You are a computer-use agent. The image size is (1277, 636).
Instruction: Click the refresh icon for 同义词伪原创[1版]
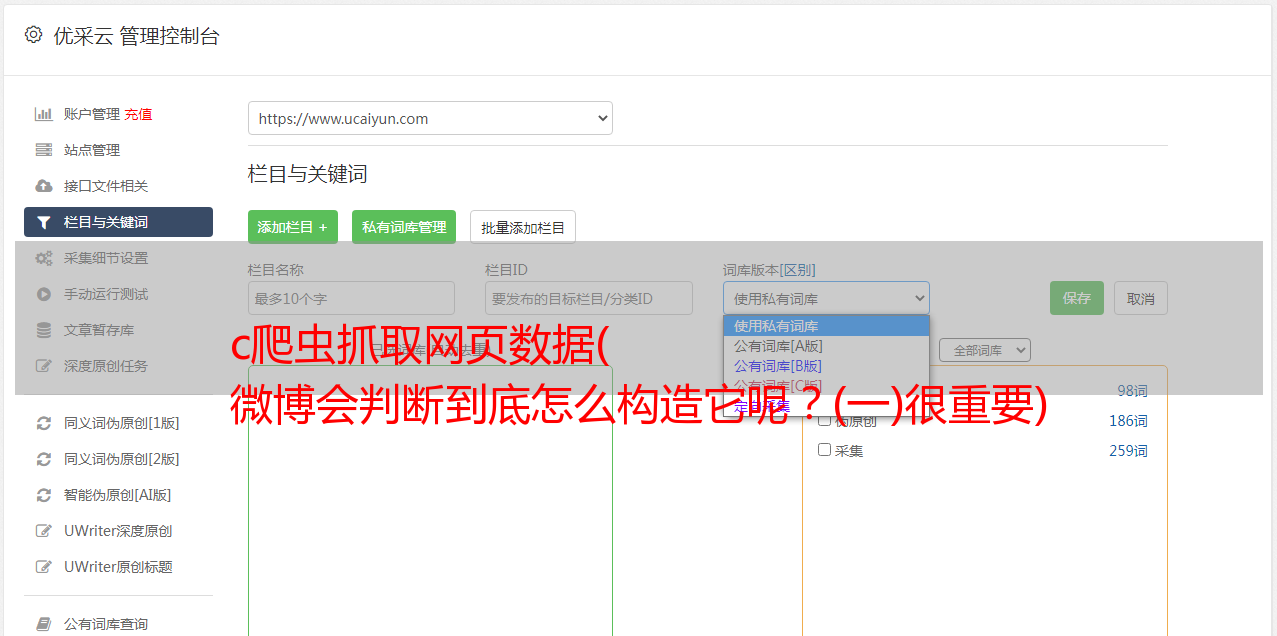pos(43,423)
